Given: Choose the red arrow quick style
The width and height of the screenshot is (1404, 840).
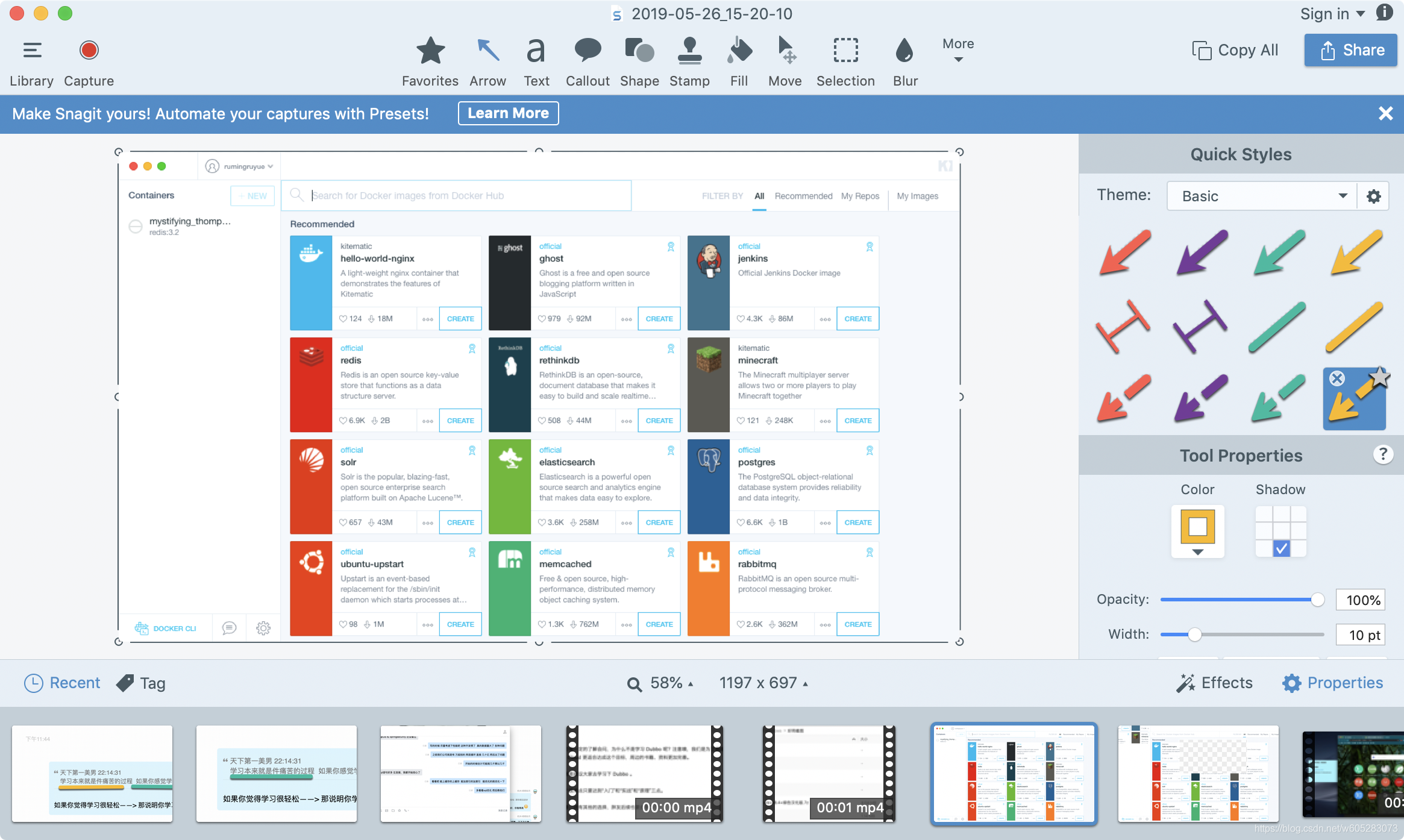Looking at the screenshot, I should tap(1124, 252).
